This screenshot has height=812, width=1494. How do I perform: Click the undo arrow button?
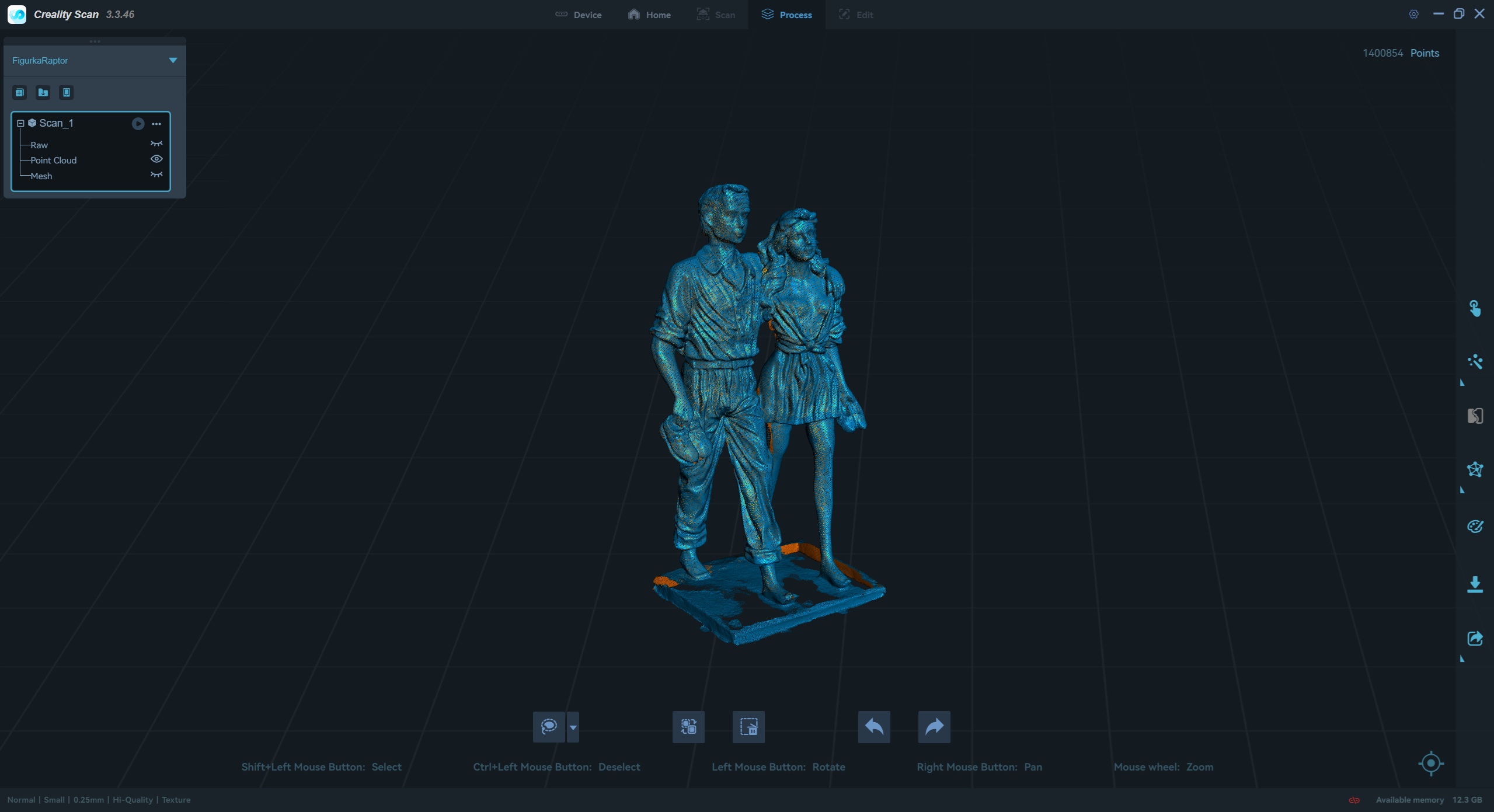point(874,727)
